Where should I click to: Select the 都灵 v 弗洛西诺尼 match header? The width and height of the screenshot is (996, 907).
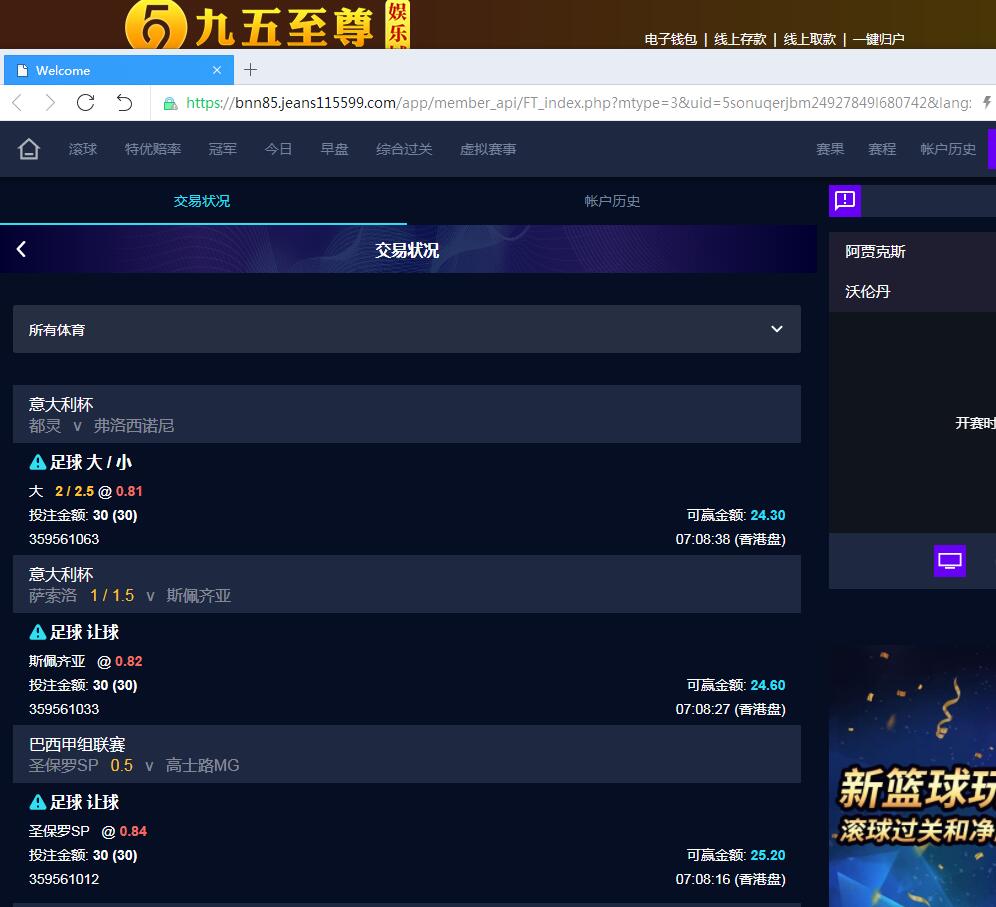407,414
